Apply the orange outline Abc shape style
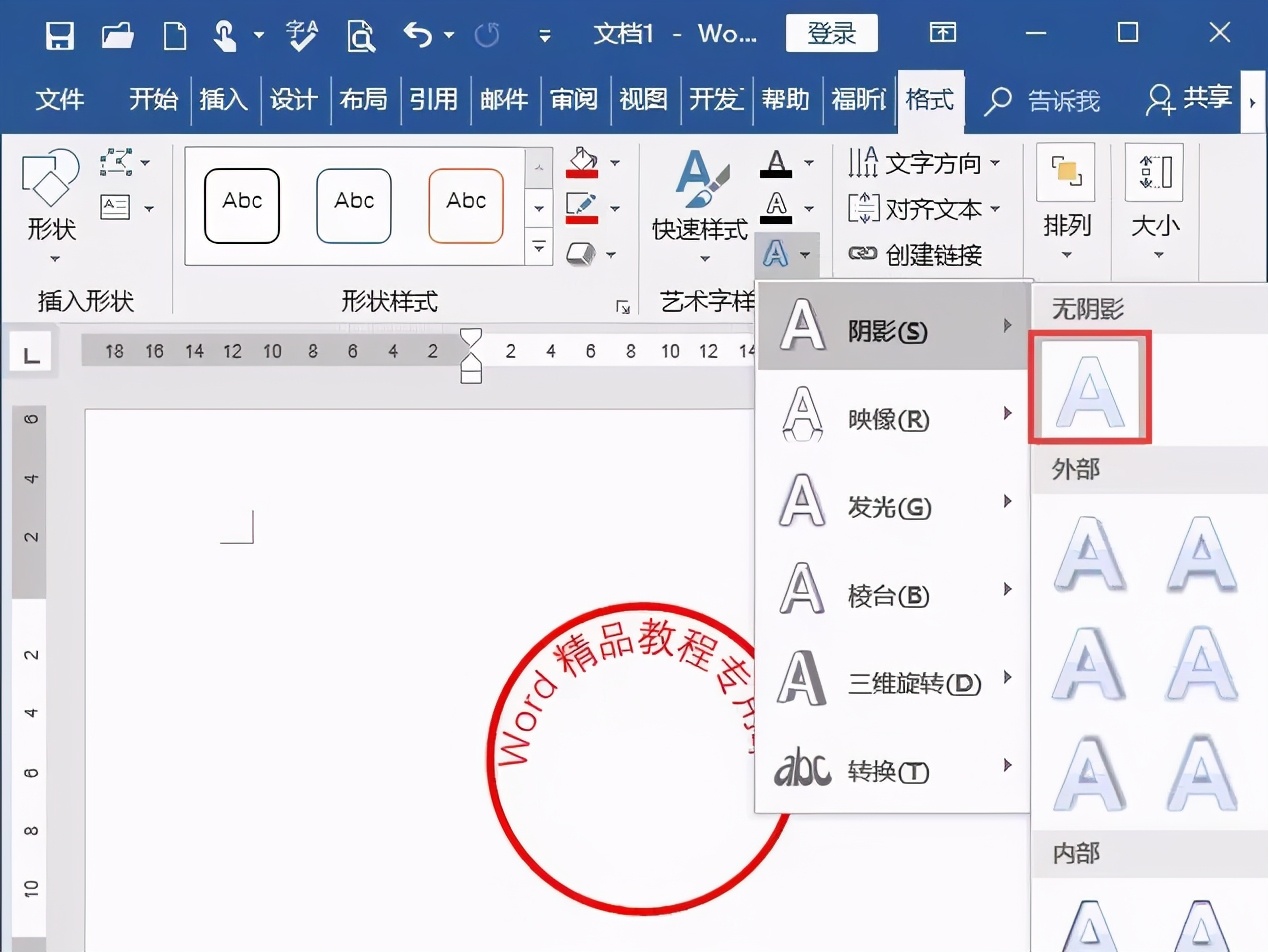1268x952 pixels. pos(466,206)
